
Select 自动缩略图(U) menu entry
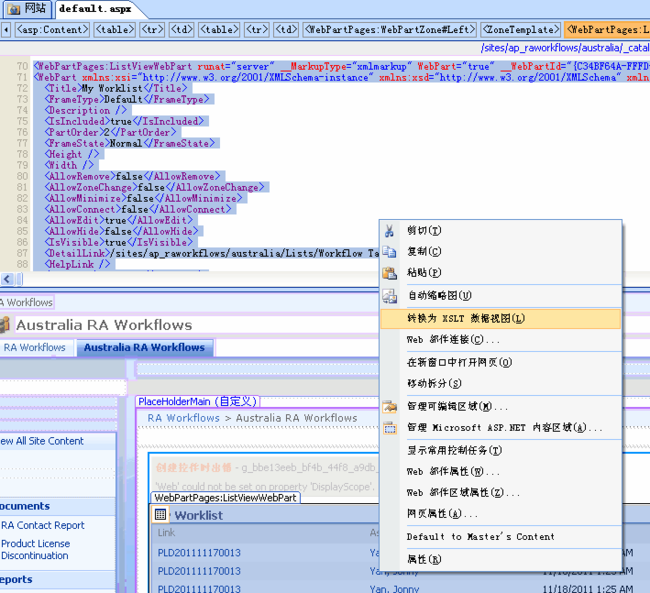tap(500, 296)
